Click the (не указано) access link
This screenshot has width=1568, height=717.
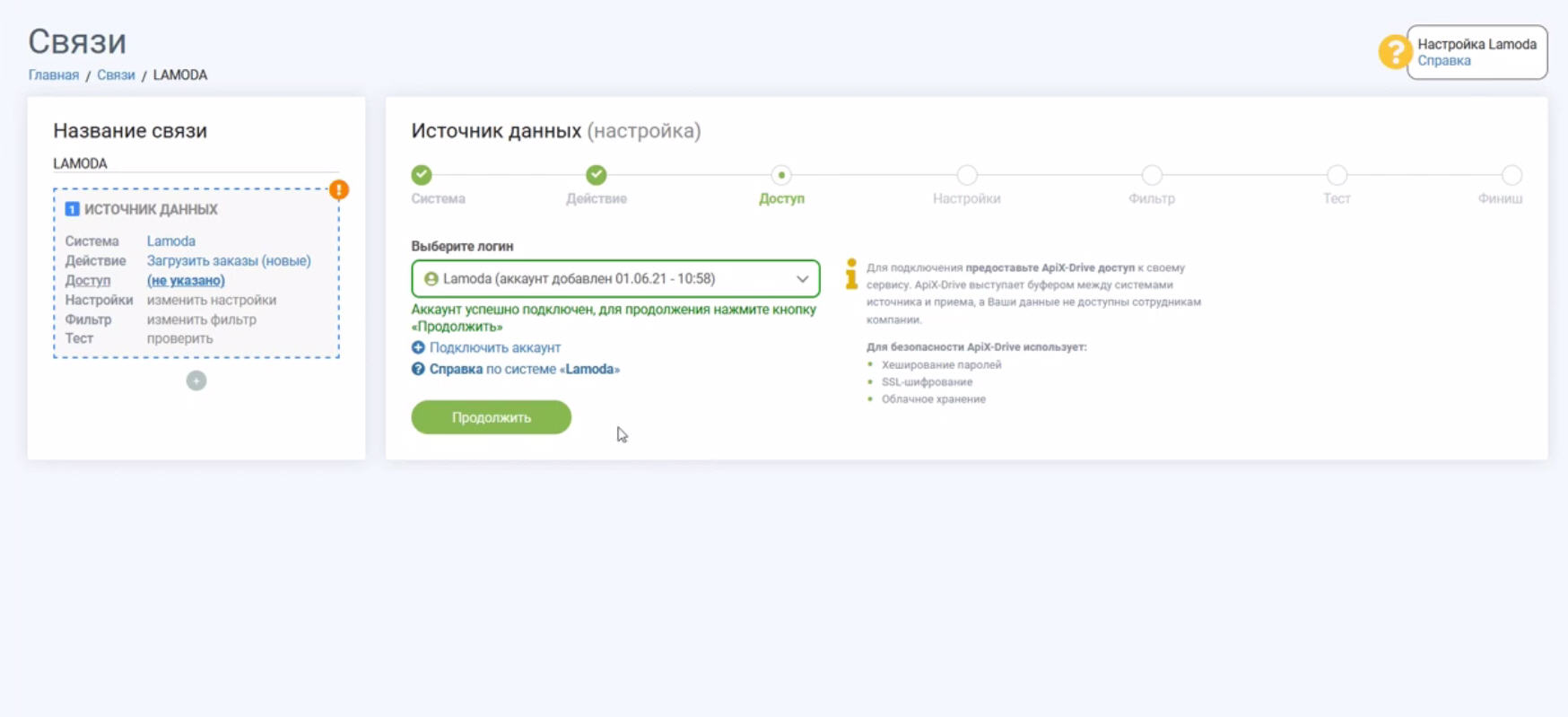[x=186, y=281]
